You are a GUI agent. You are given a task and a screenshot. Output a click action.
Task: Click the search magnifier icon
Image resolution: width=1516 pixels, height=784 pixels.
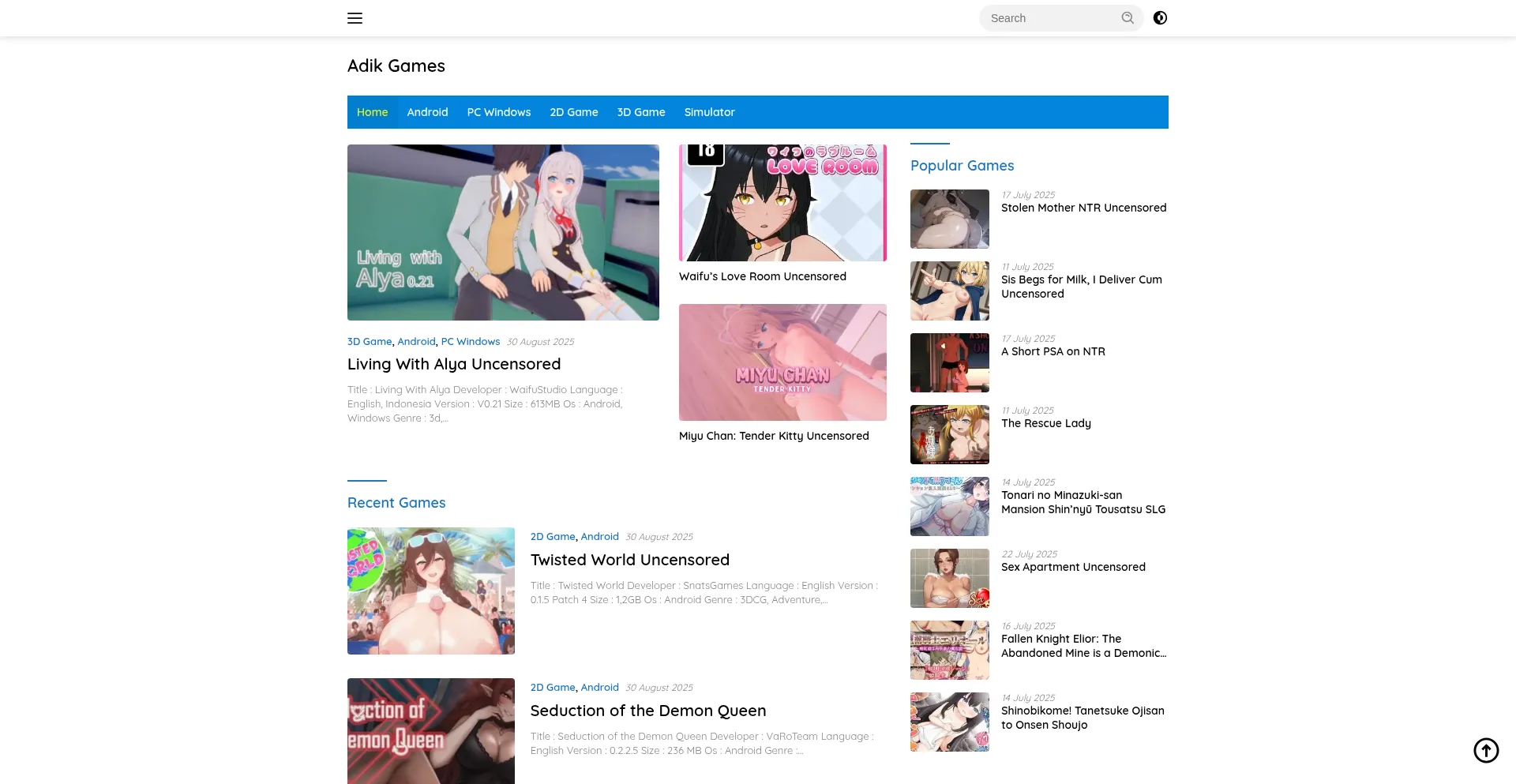[1128, 17]
